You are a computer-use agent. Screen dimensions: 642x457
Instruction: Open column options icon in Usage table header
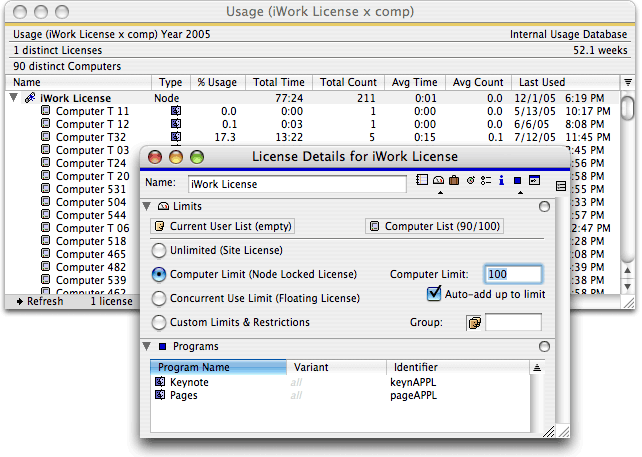(628, 82)
